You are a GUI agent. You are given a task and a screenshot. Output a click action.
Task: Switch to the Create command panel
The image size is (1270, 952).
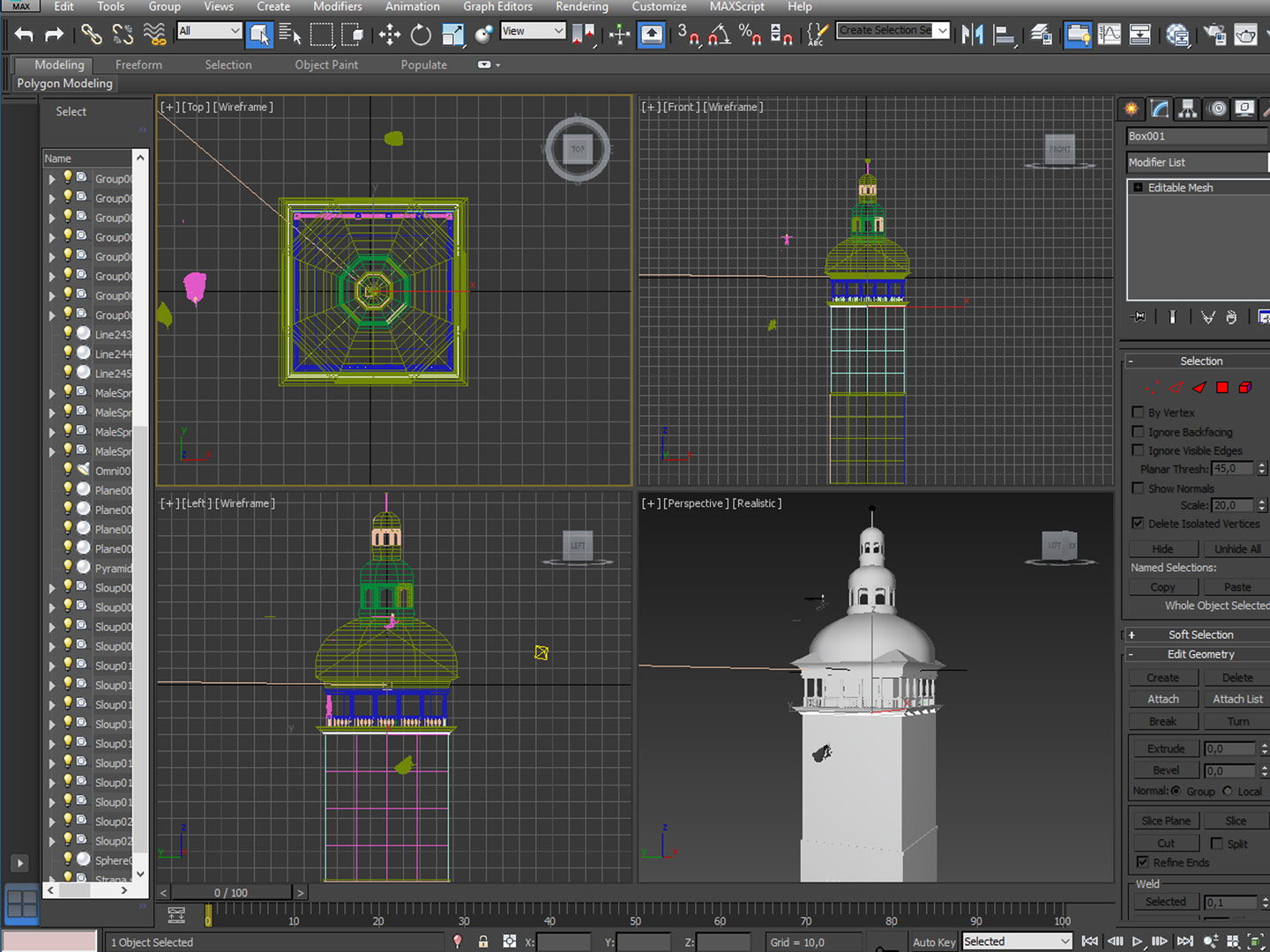pos(1131,108)
